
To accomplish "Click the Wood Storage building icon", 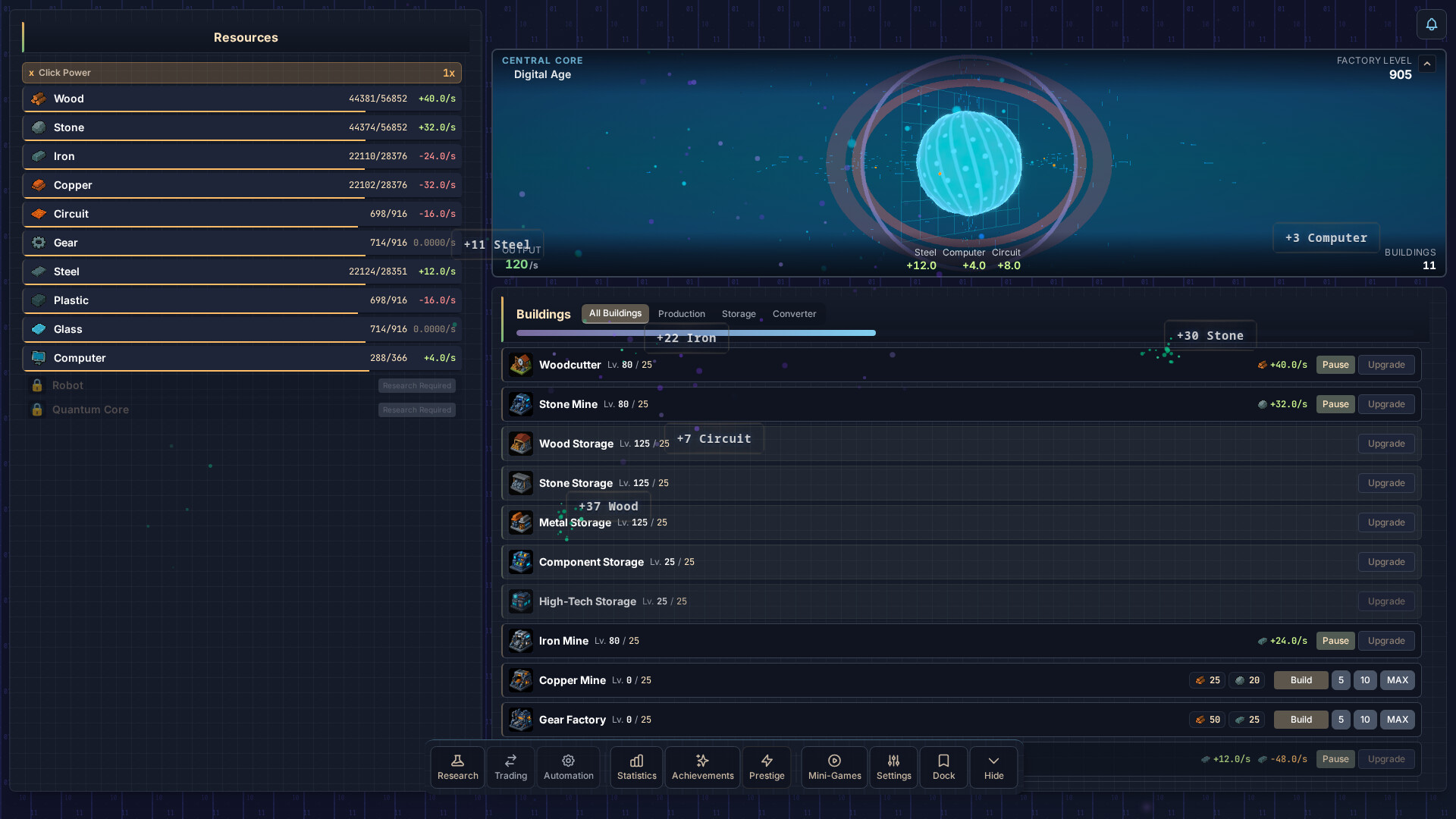I will (521, 444).
